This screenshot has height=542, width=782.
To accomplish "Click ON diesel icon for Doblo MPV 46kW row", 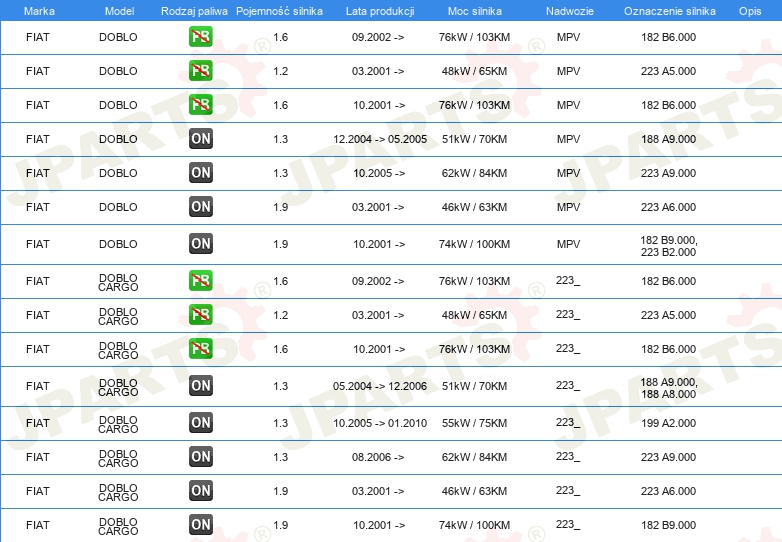I will coord(200,206).
